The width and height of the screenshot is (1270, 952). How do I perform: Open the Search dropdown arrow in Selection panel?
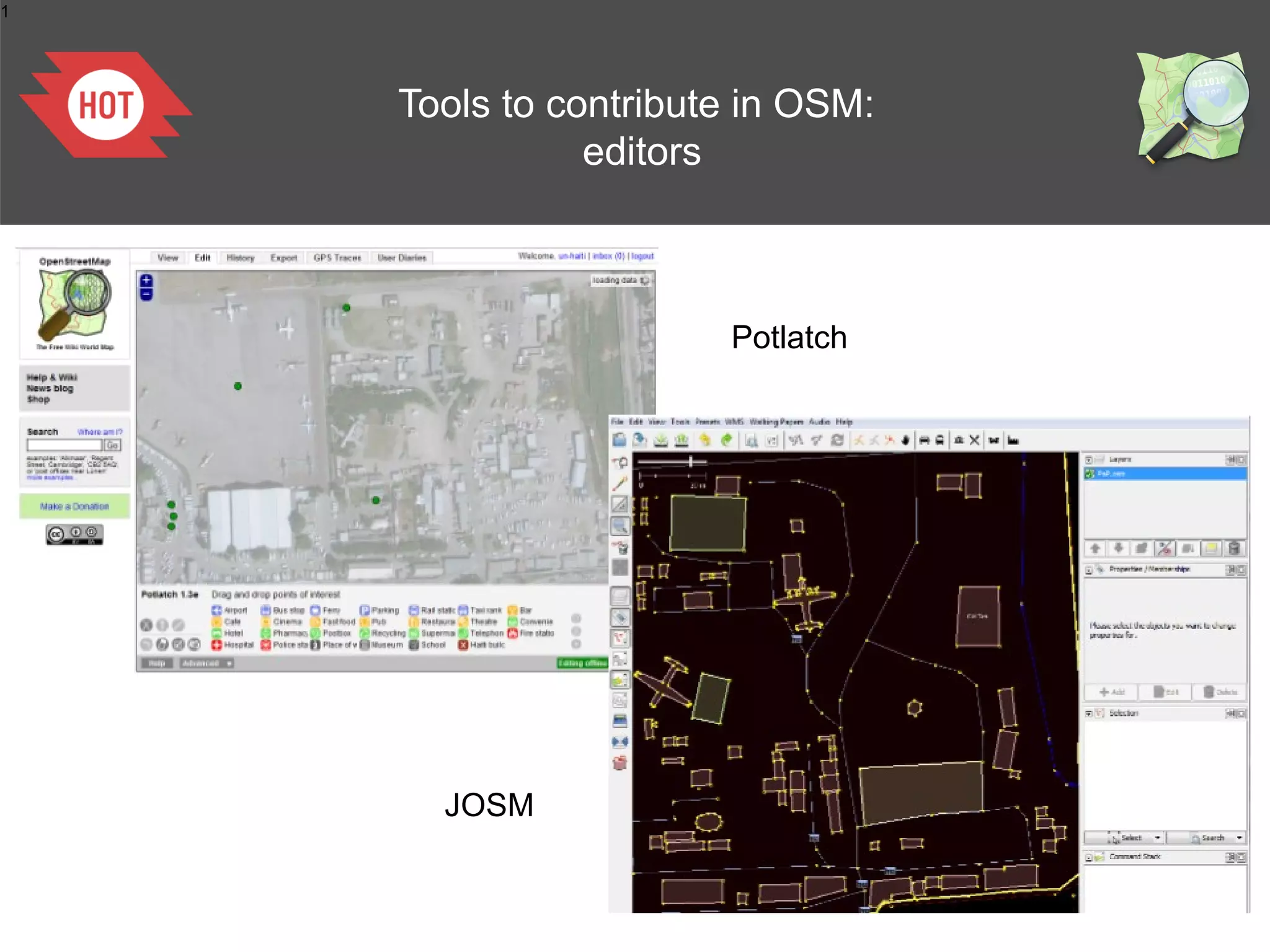click(x=1239, y=838)
